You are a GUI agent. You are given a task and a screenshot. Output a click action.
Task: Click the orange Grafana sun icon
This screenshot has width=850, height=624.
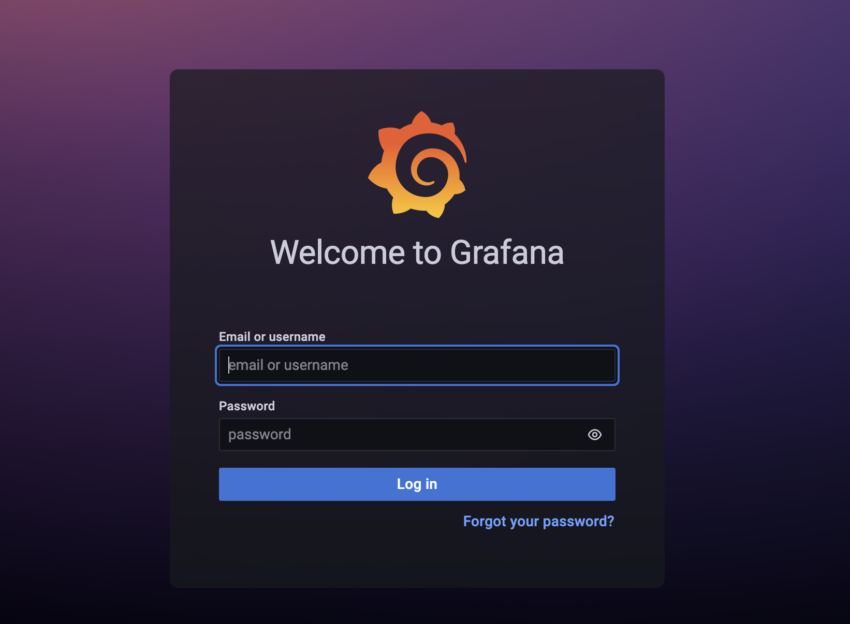pos(417,165)
